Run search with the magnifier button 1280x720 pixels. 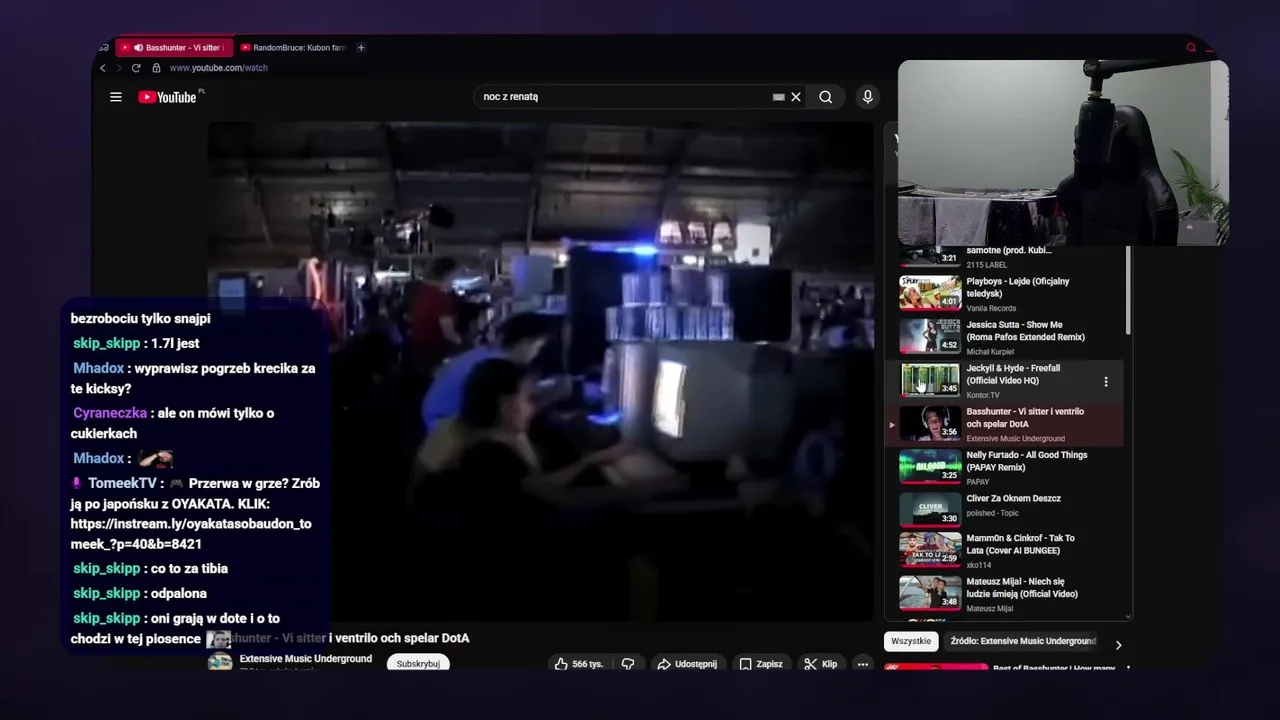[825, 97]
